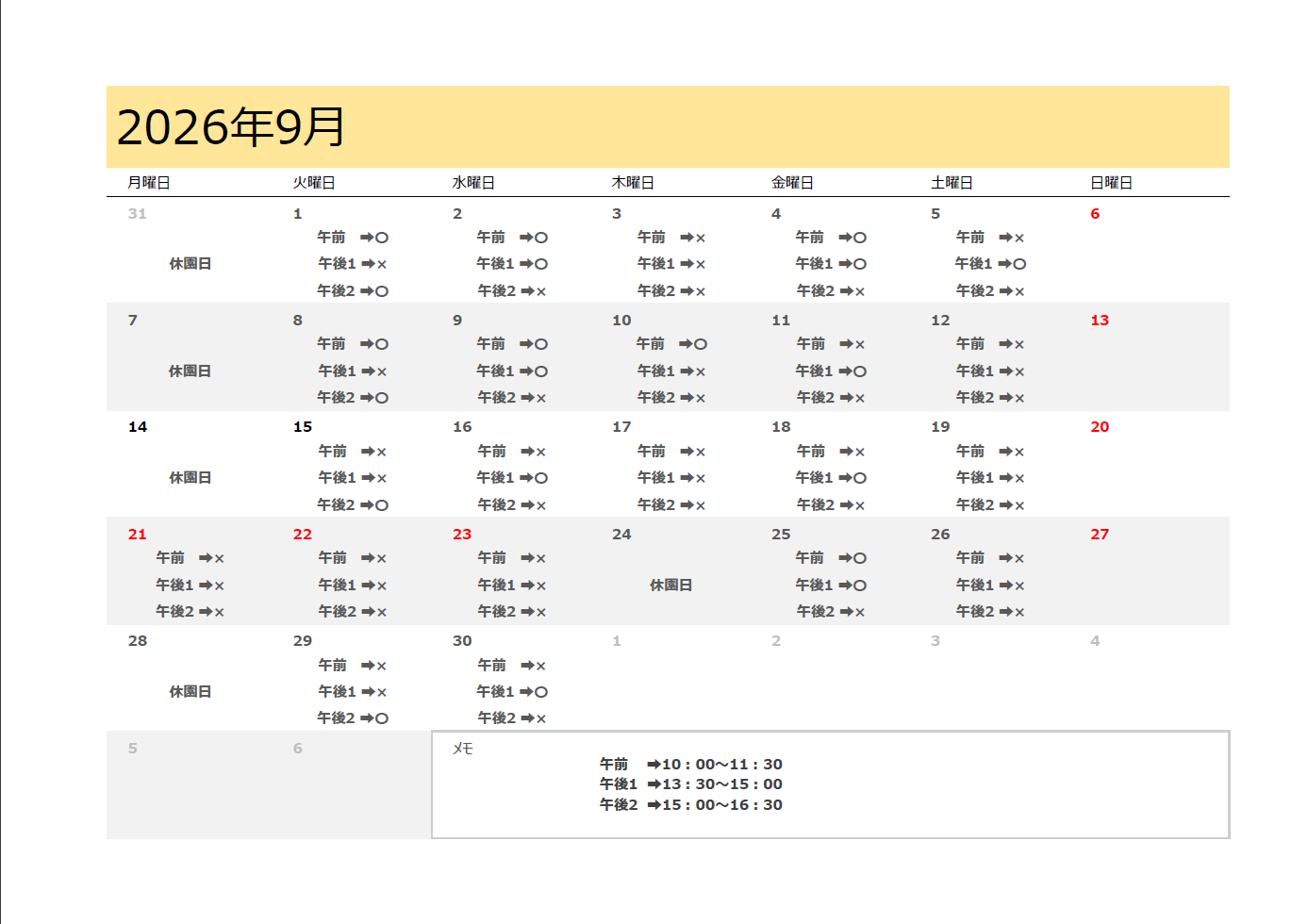Select the 午前 entry on date 19

coord(990,452)
